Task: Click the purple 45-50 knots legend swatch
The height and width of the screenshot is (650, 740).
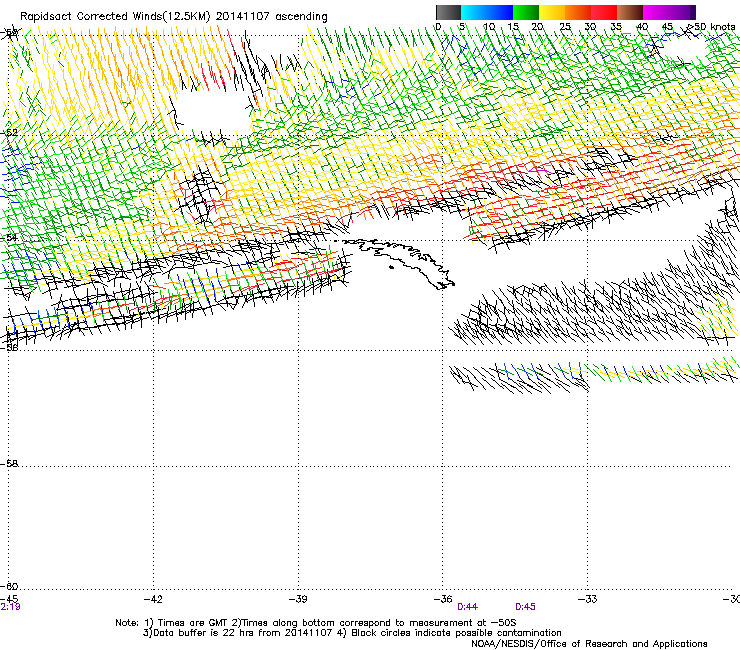Action: 682,12
